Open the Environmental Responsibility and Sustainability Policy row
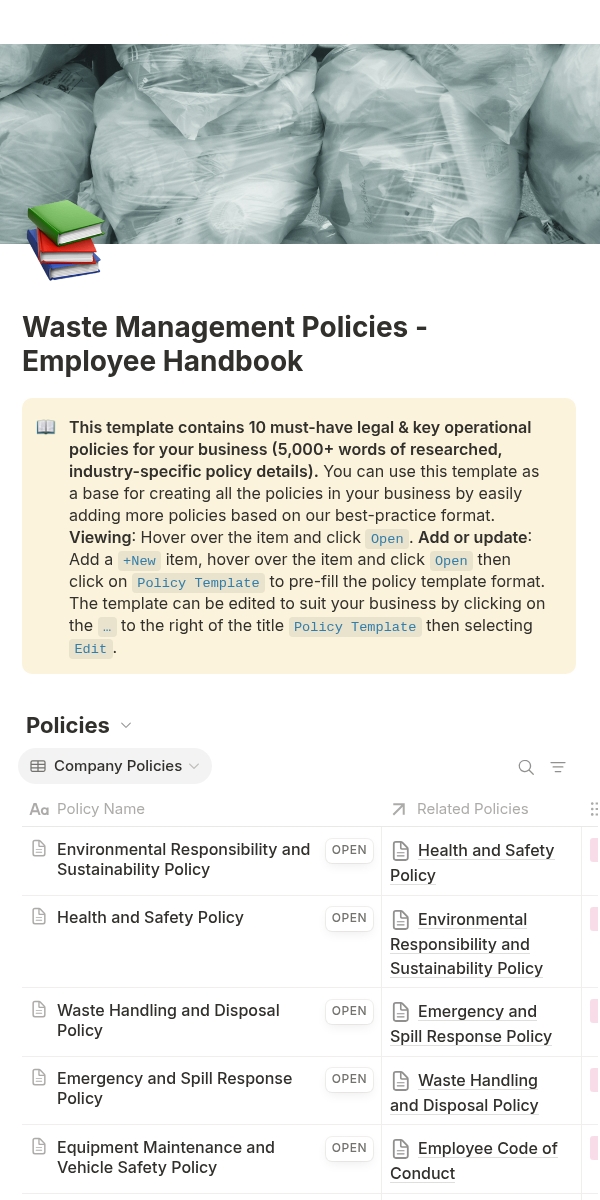Image resolution: width=600 pixels, height=1200 pixels. click(349, 850)
